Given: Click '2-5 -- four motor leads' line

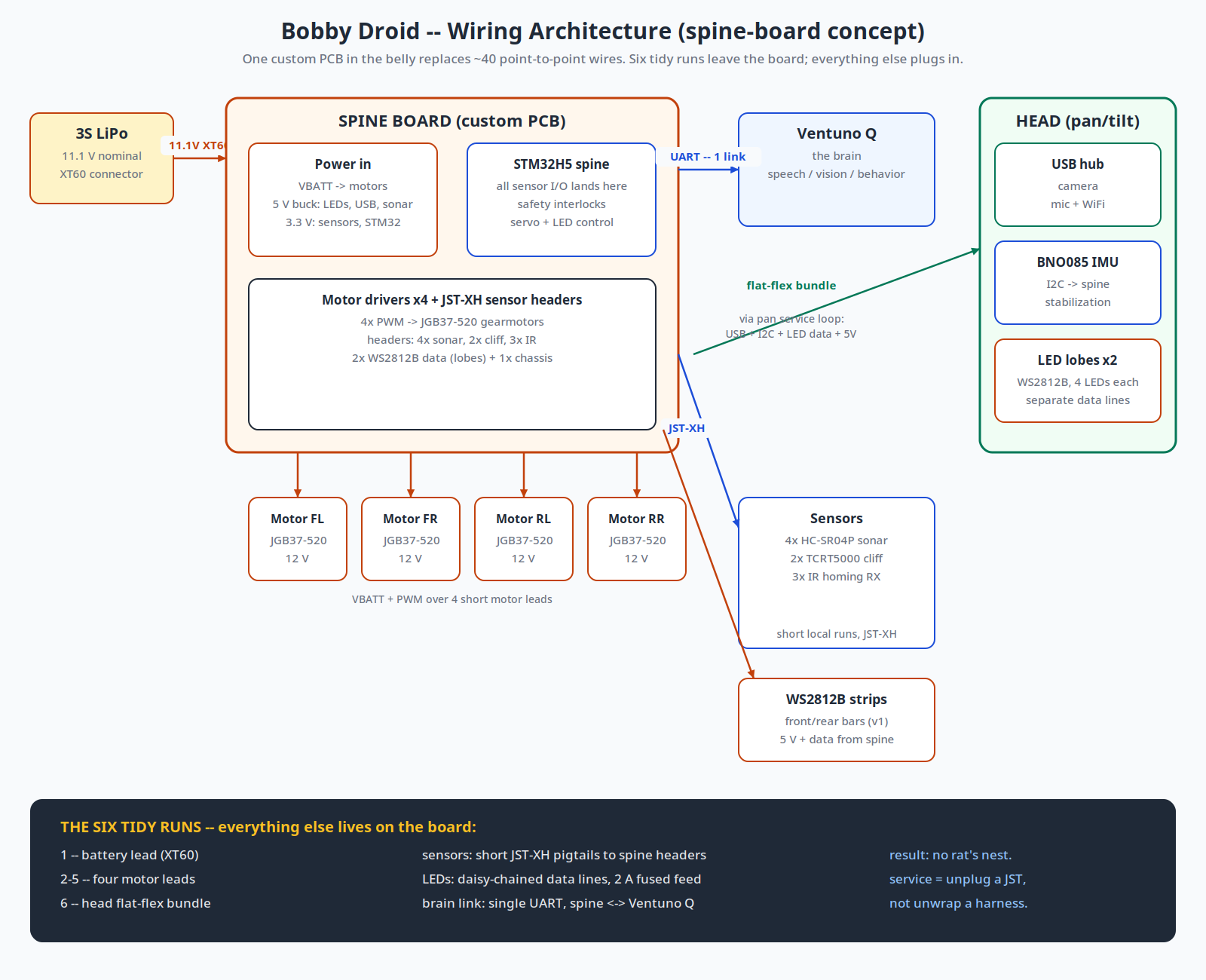Looking at the screenshot, I should (128, 879).
